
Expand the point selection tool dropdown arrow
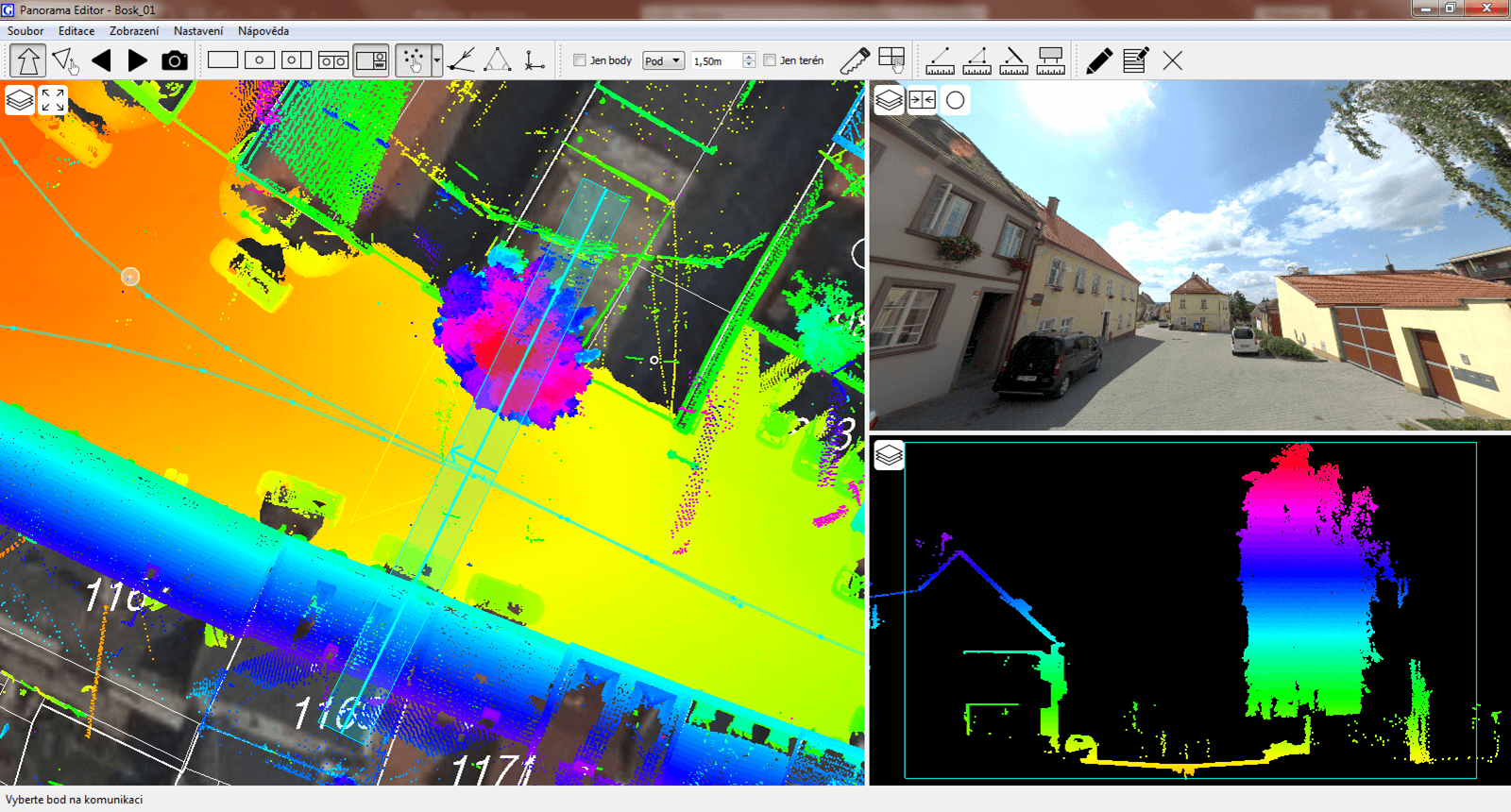(436, 61)
